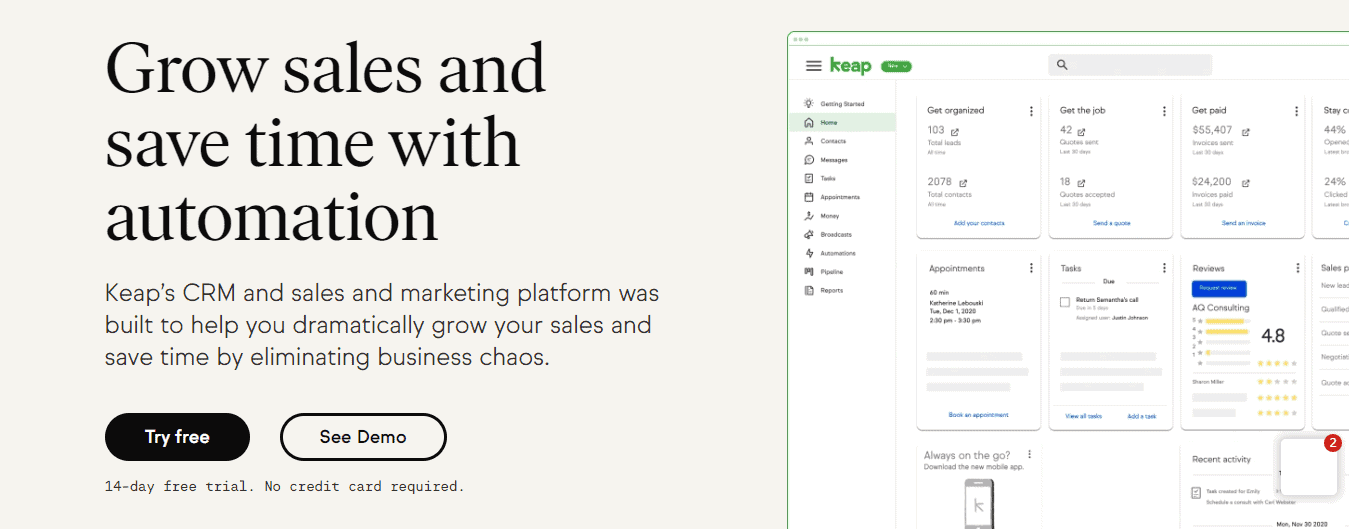Viewport: 1349px width, 529px height.
Task: Open Broadcasts megaphone icon in sidebar
Action: tap(809, 234)
